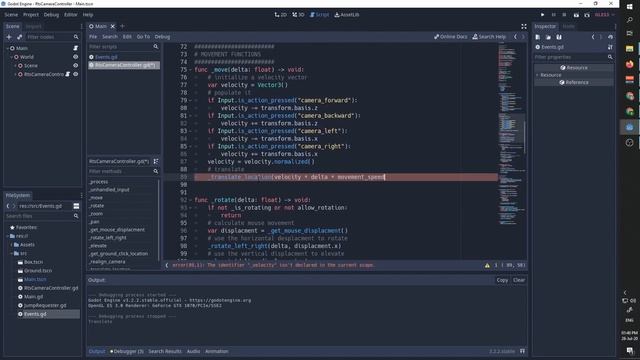Image resolution: width=640 pixels, height=360 pixels.
Task: Create a new resource in Inspector
Action: [x=538, y=37]
